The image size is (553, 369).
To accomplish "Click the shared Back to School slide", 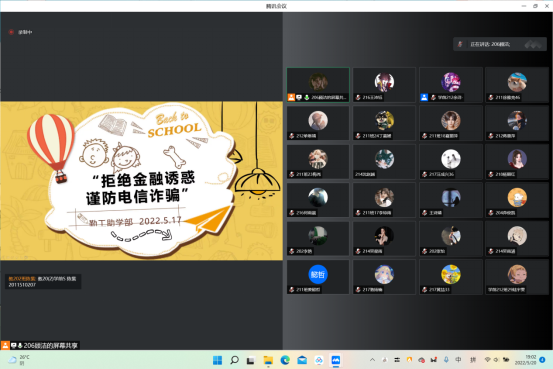I will click(x=141, y=181).
